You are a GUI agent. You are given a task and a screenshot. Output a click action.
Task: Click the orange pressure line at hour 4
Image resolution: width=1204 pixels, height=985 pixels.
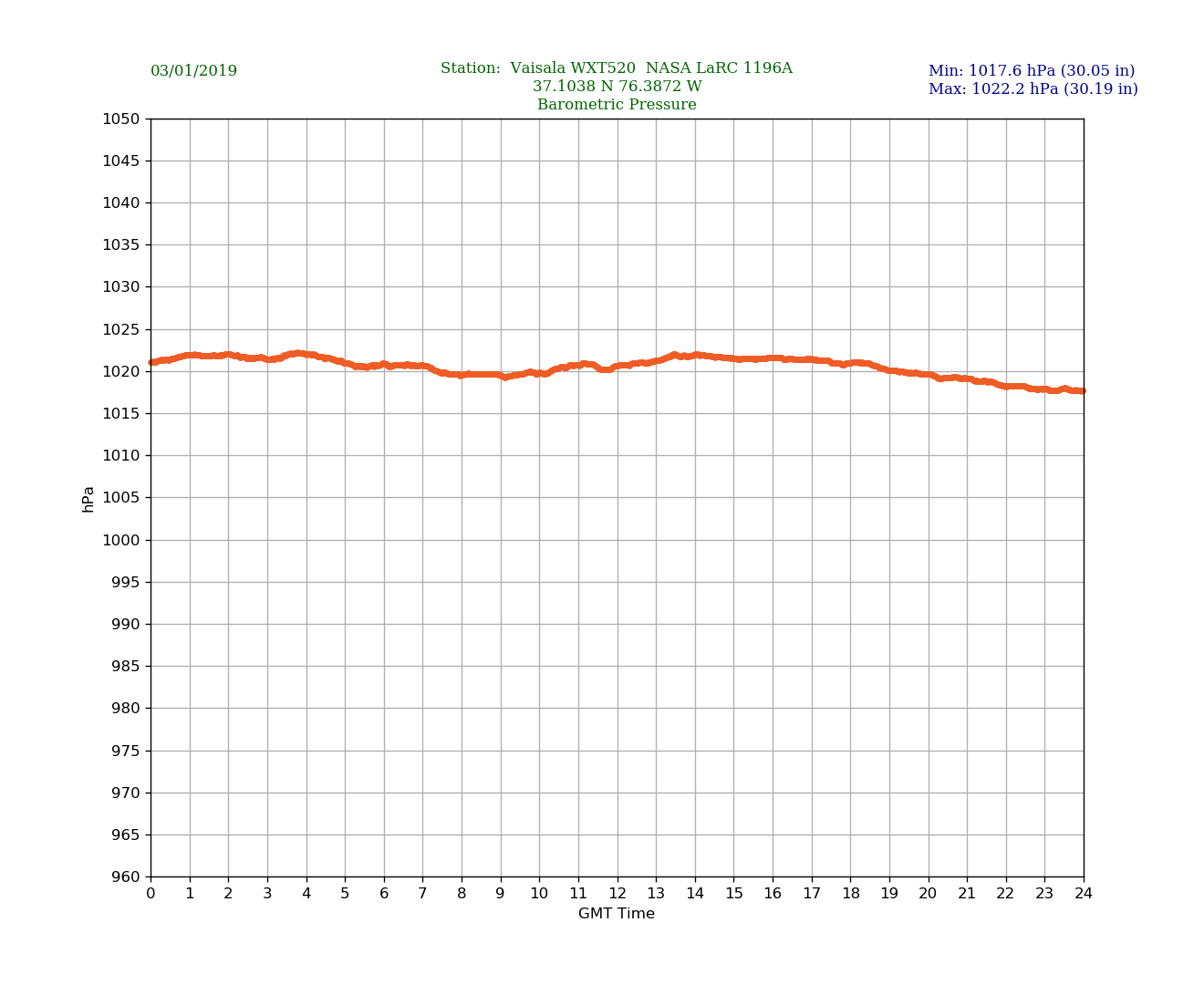coord(306,355)
